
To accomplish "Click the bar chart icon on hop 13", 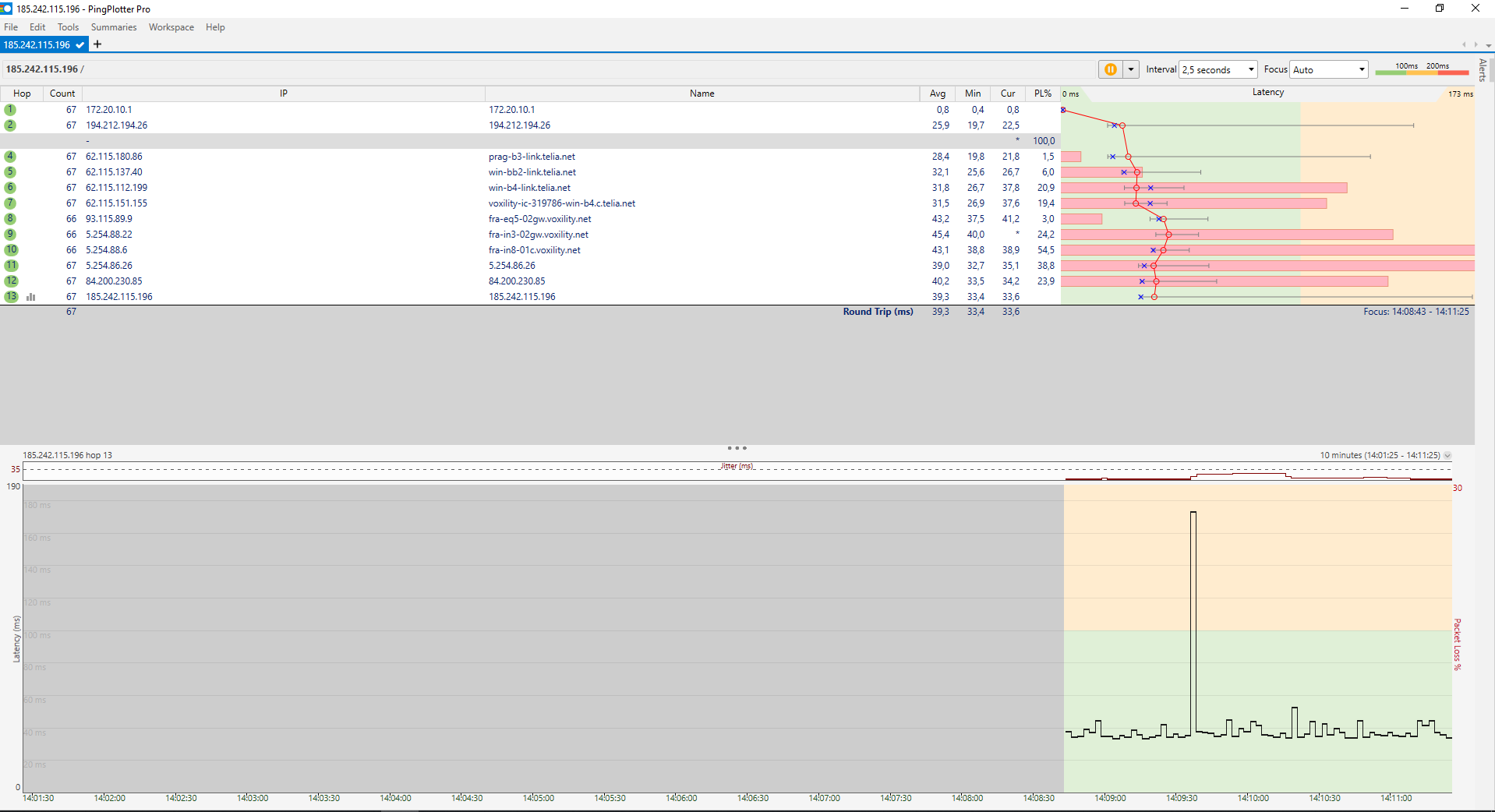I will (x=31, y=297).
